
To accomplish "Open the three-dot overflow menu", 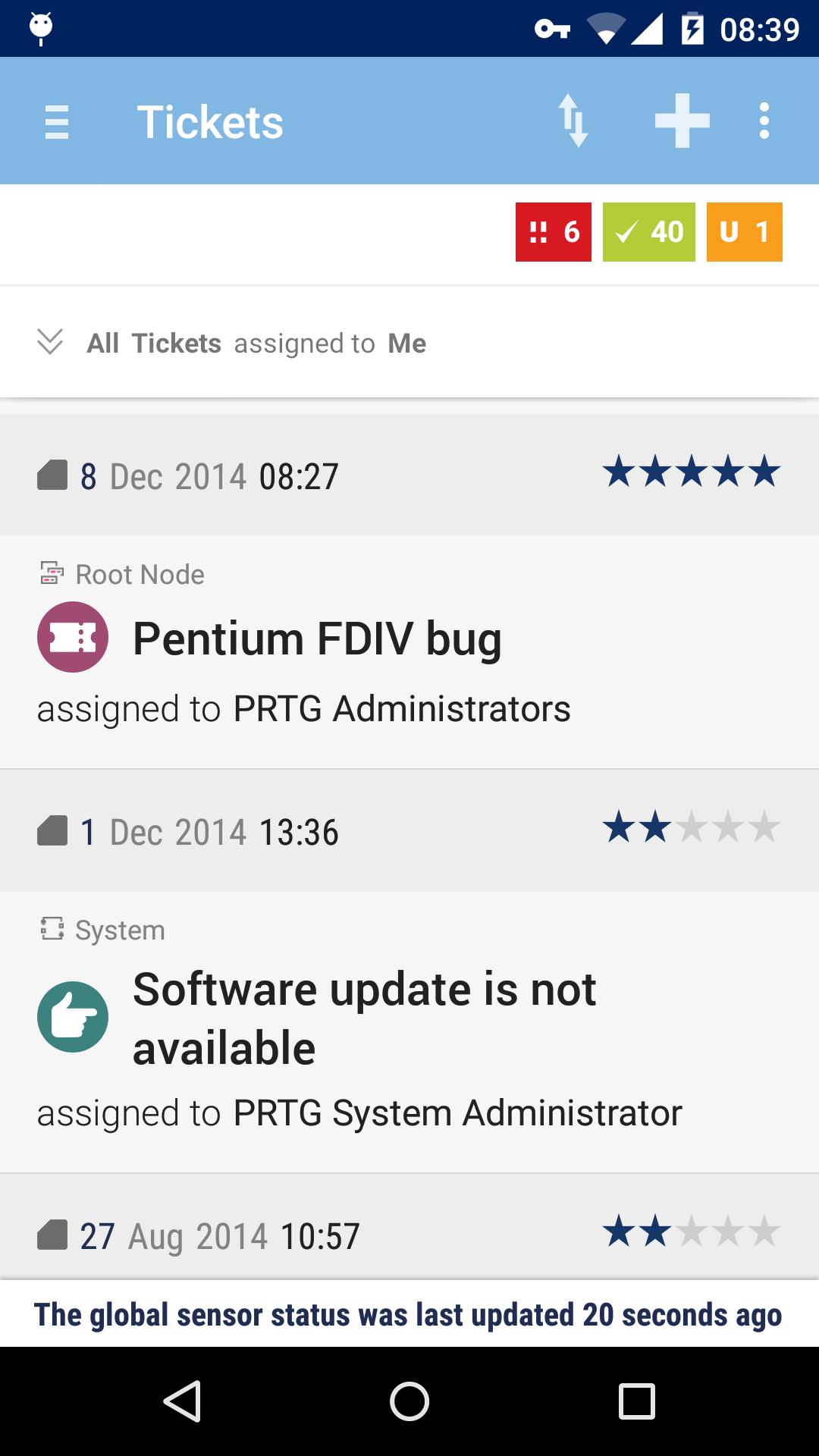I will (764, 121).
